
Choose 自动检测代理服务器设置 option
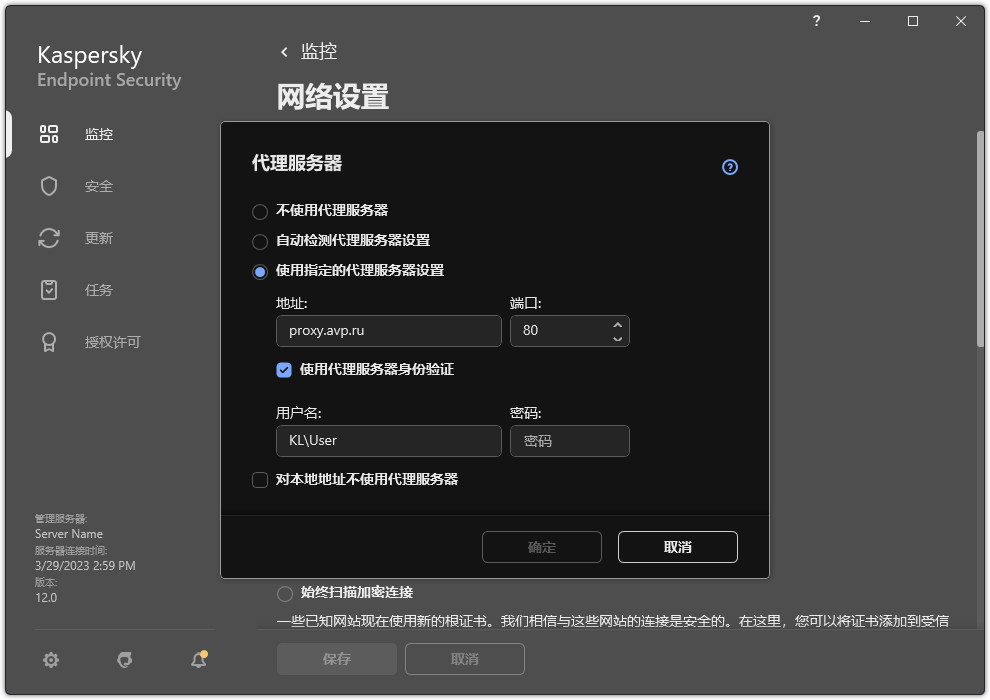click(260, 240)
